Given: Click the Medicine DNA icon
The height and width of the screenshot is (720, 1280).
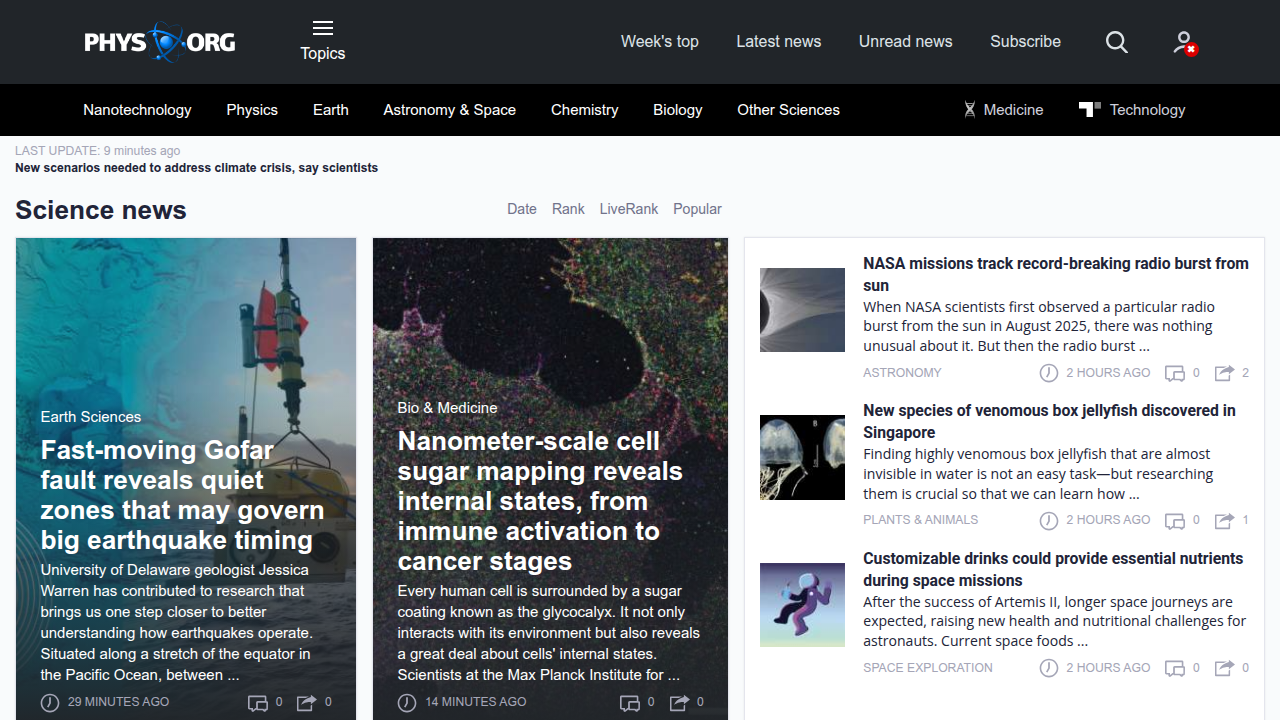Looking at the screenshot, I should (969, 110).
